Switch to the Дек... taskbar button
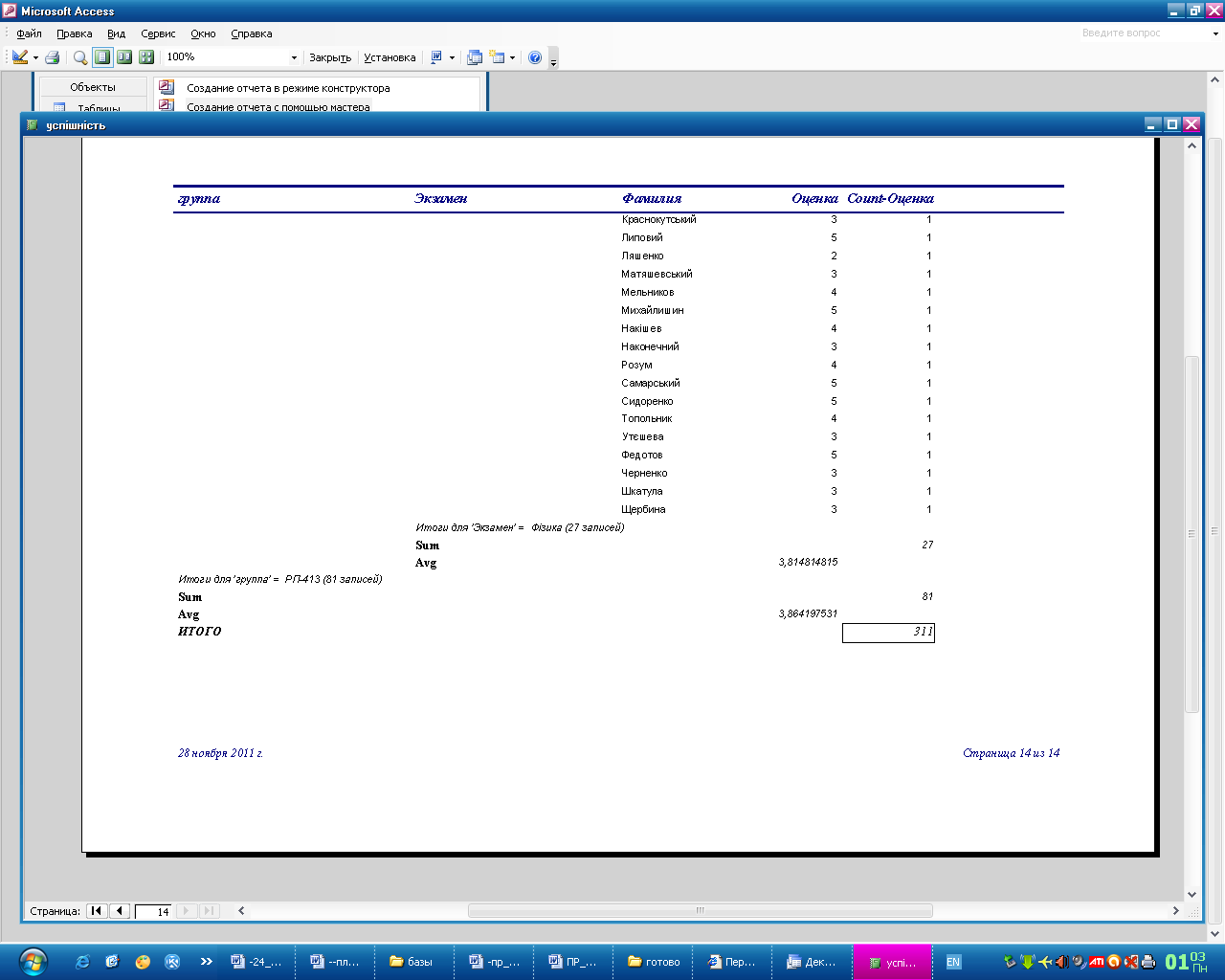Viewport: 1225px width, 980px height. point(813,962)
